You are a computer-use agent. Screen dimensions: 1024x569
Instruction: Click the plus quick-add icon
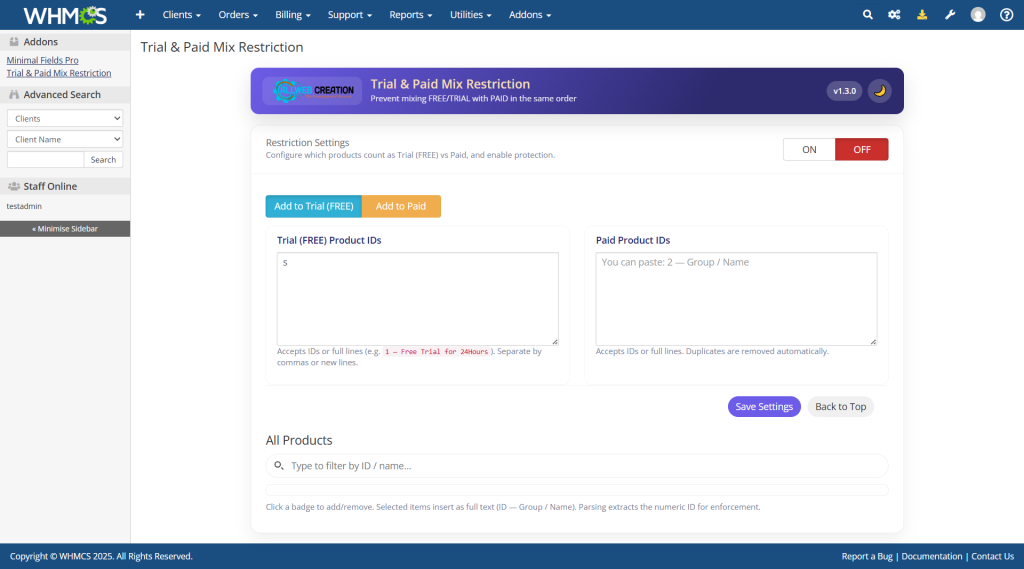tap(140, 15)
